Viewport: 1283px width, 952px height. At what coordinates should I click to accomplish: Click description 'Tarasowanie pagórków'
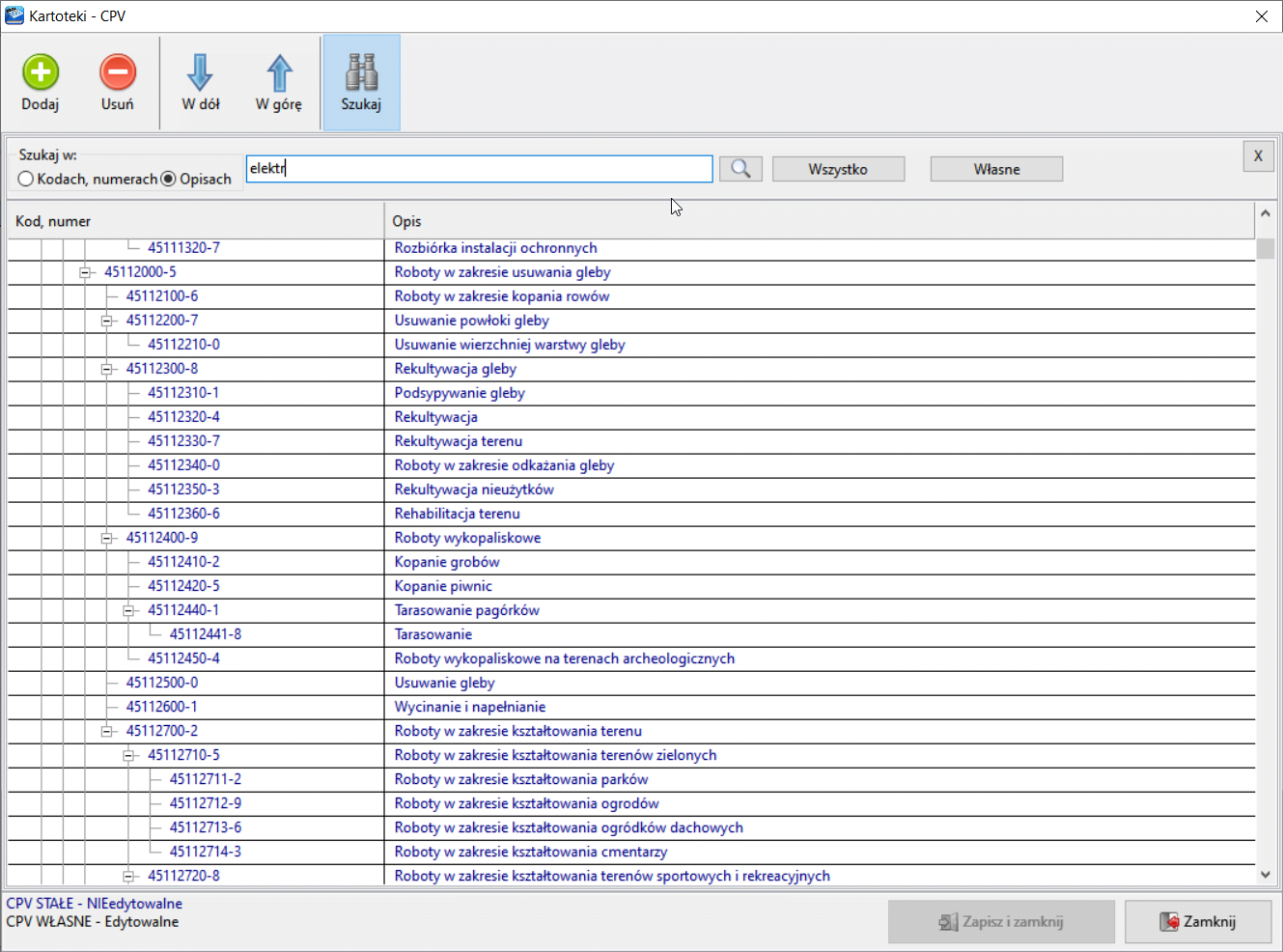(x=466, y=610)
